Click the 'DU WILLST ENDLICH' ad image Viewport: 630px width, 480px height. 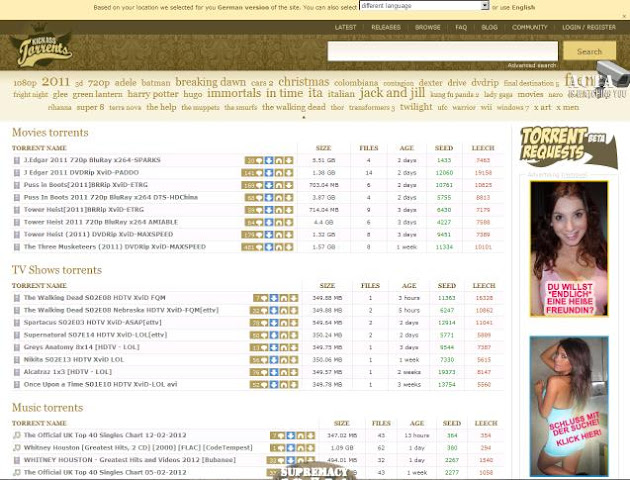(x=569, y=249)
